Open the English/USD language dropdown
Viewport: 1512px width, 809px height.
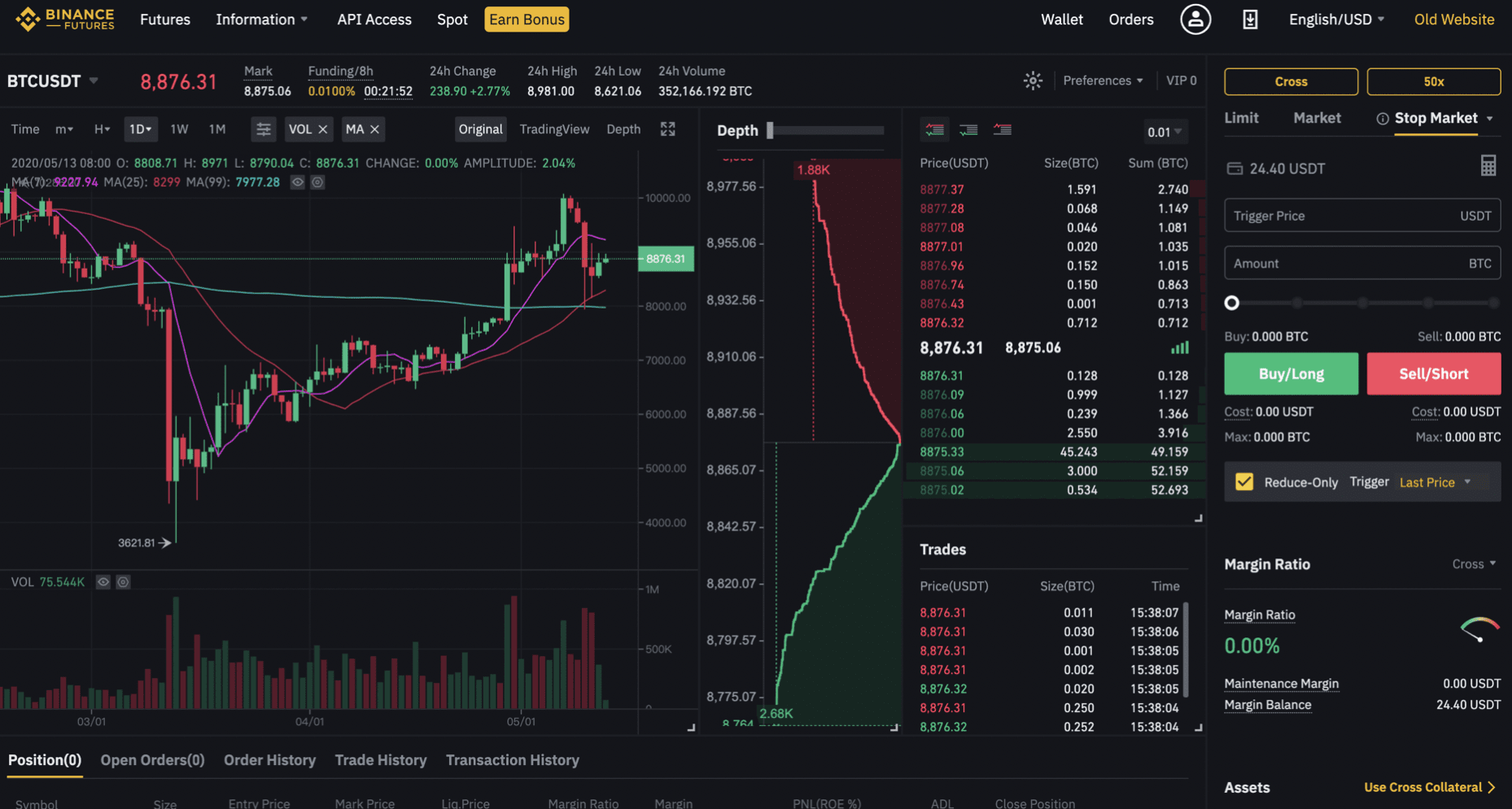pos(1336,19)
